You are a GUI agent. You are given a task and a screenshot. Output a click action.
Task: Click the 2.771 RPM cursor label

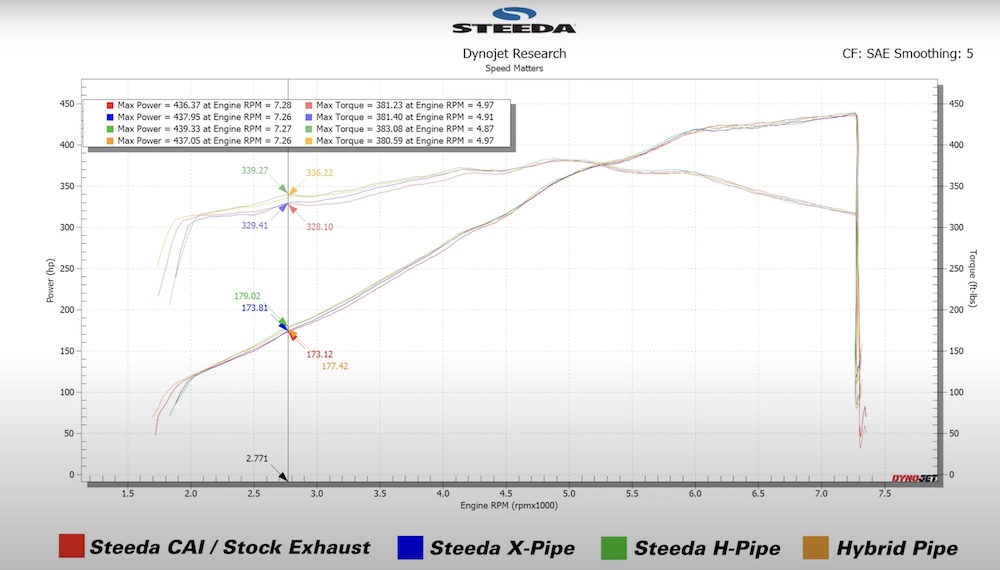257,458
